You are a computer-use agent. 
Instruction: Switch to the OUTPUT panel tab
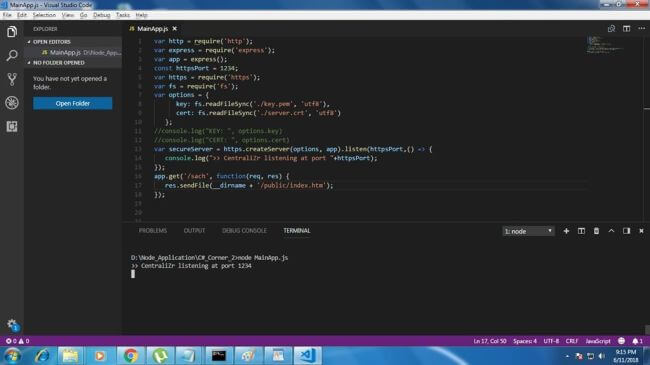(x=194, y=231)
